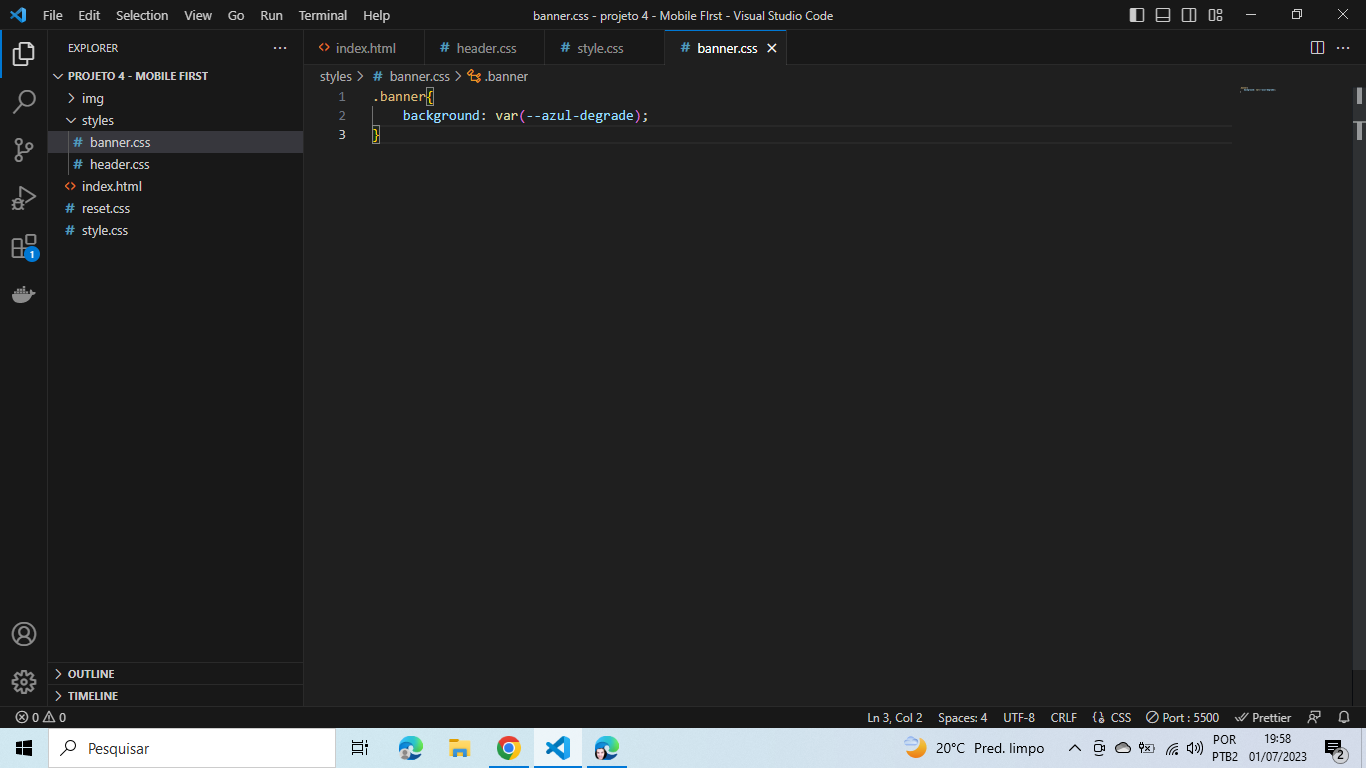This screenshot has width=1366, height=768.
Task: Click the errors and warnings status indicator
Action: (x=40, y=717)
